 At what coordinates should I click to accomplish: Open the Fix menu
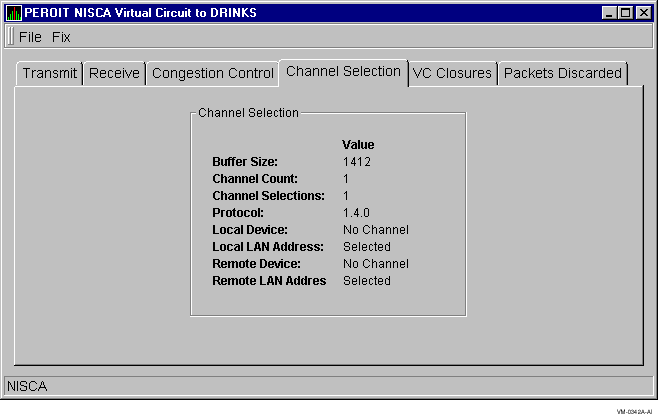coord(61,37)
